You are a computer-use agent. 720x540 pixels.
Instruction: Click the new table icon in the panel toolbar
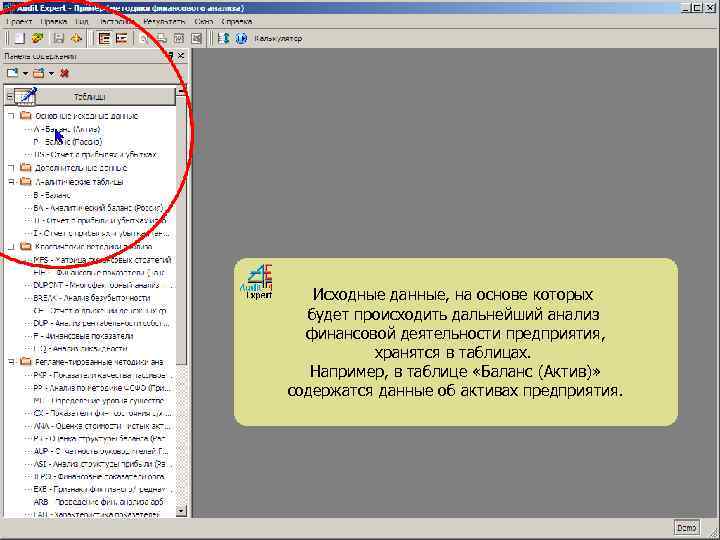(13, 73)
